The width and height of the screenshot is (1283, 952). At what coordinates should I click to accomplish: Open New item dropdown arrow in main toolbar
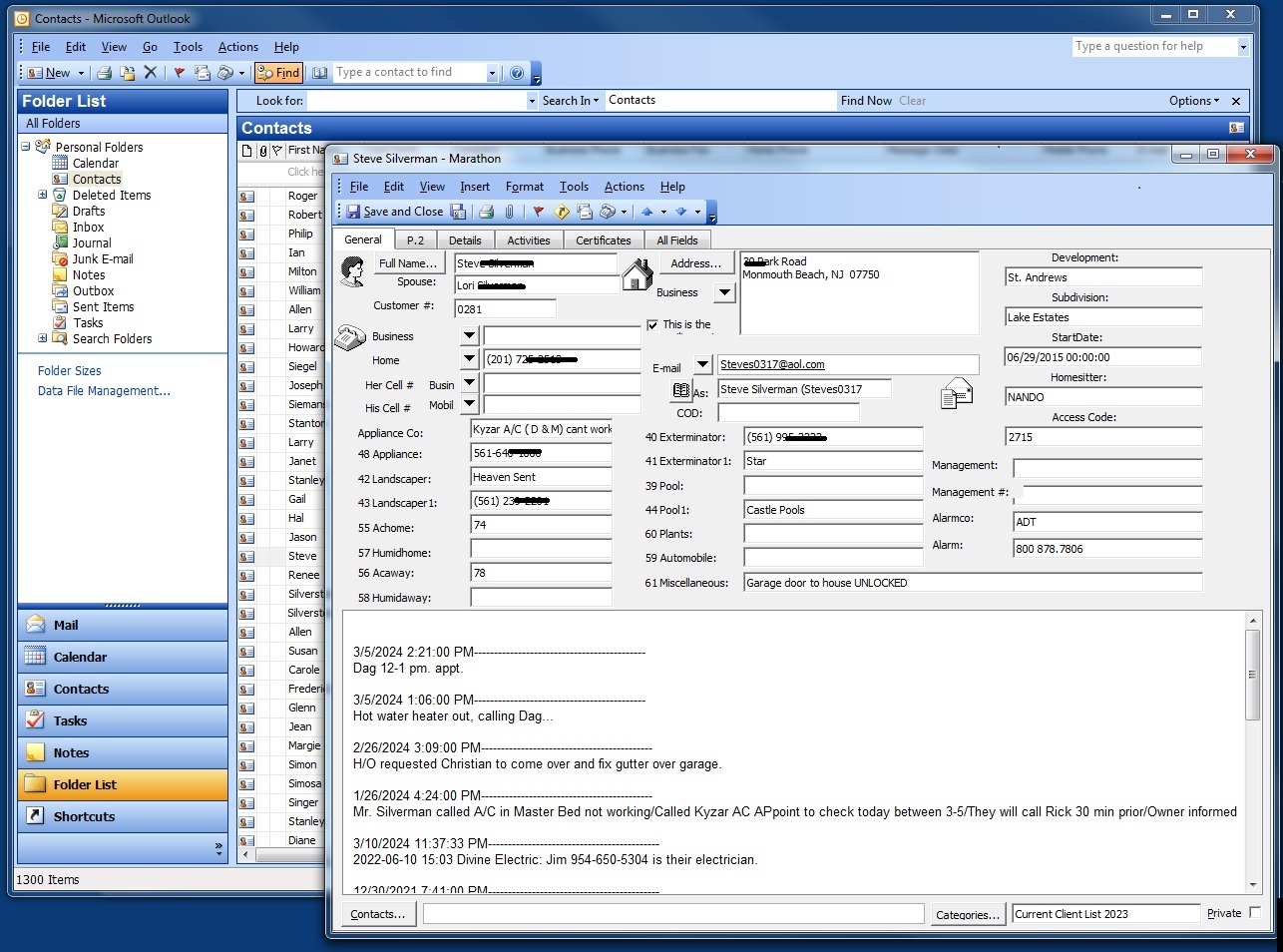click(x=81, y=73)
